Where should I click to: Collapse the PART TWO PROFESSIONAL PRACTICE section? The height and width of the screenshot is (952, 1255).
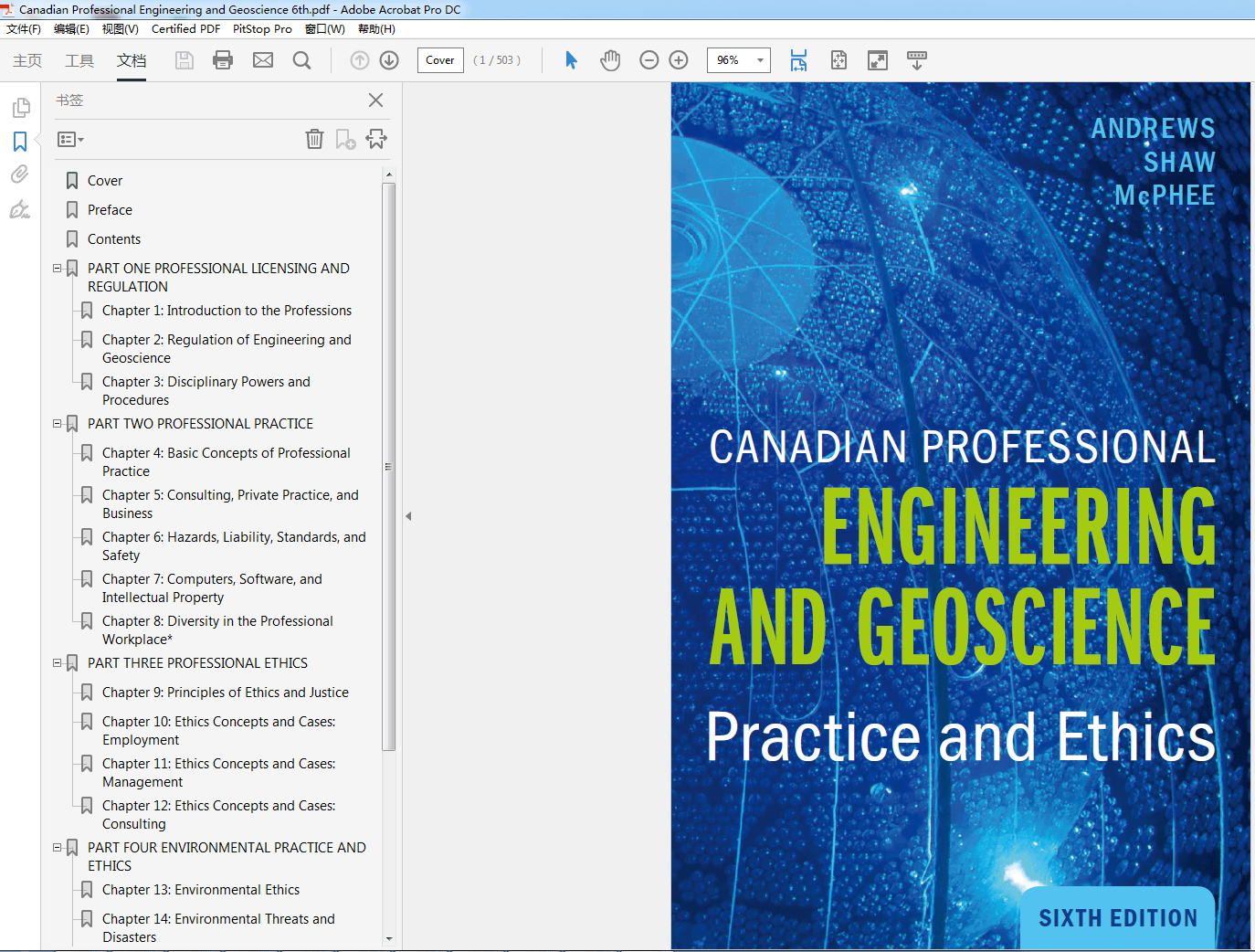(57, 423)
